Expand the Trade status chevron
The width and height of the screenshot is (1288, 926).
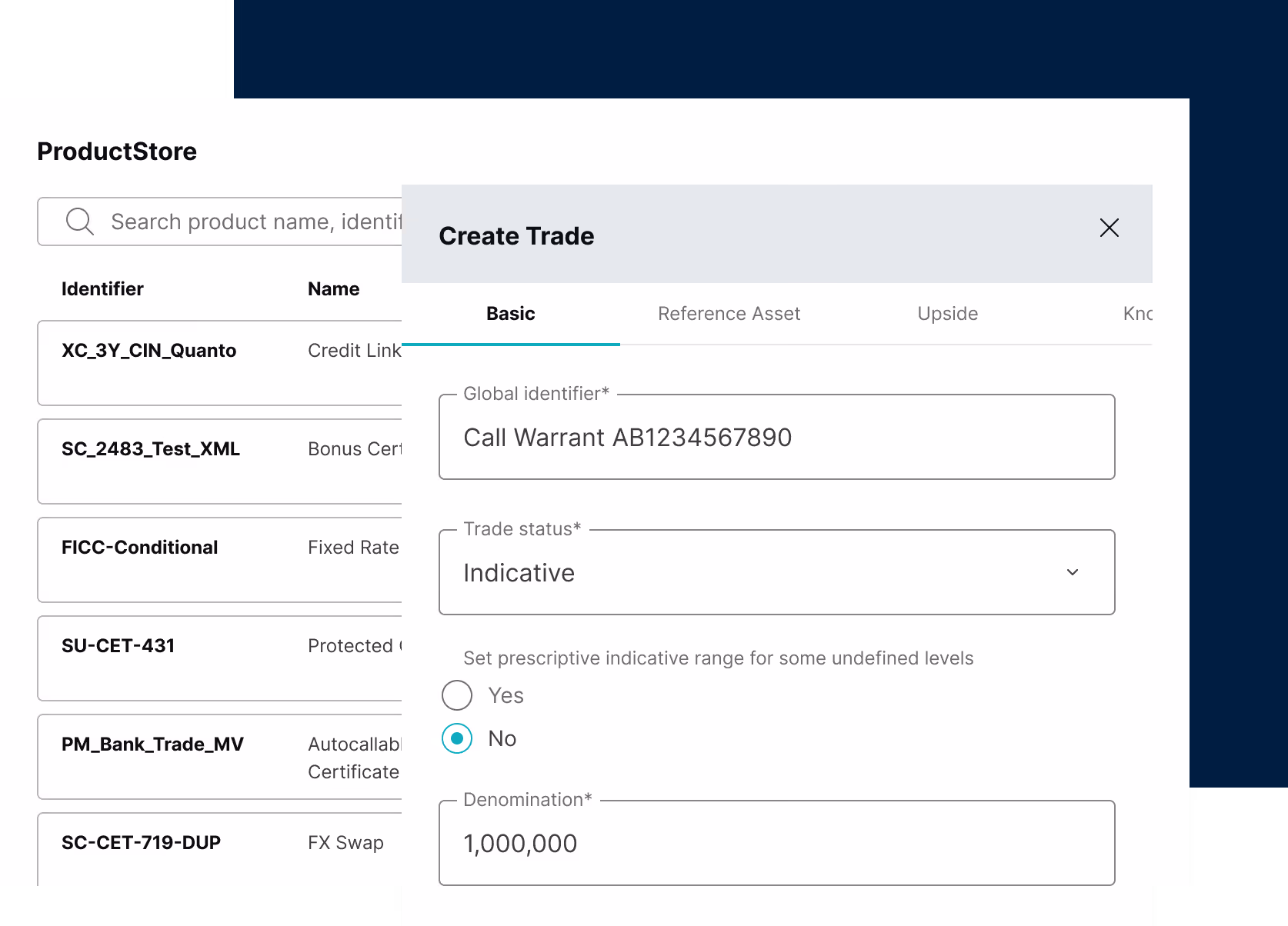click(x=1074, y=572)
